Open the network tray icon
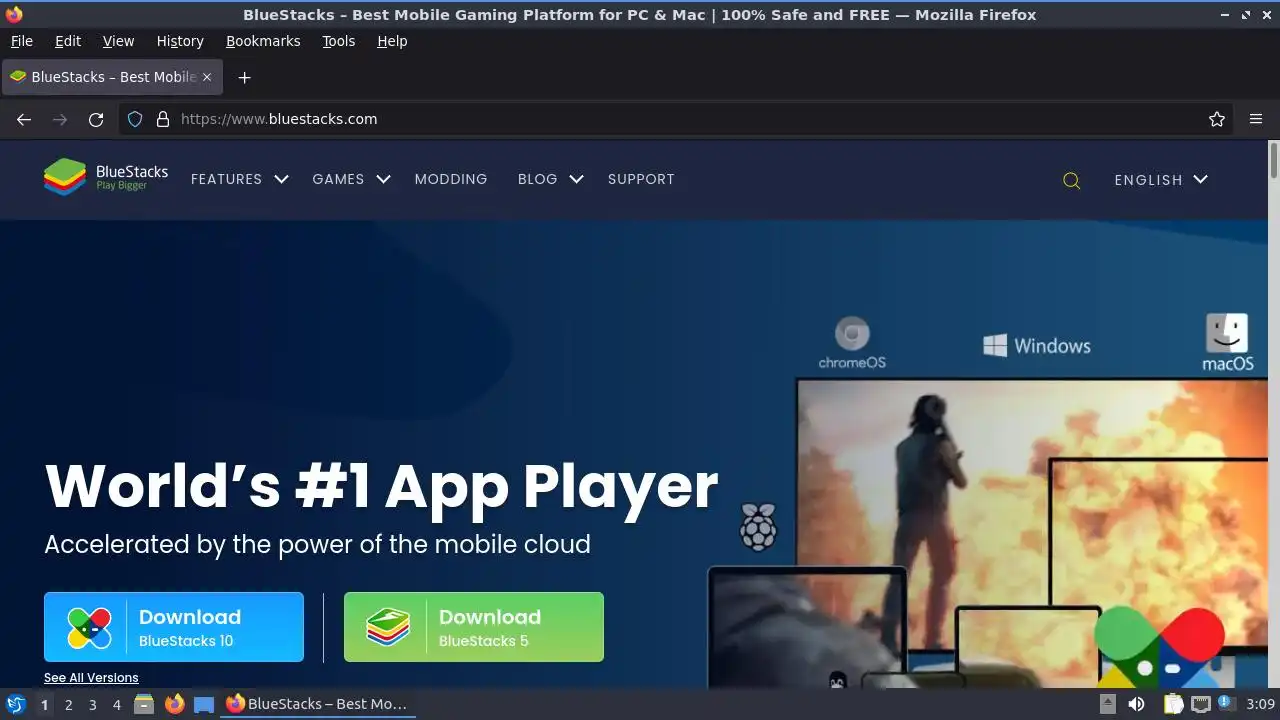 [1201, 704]
